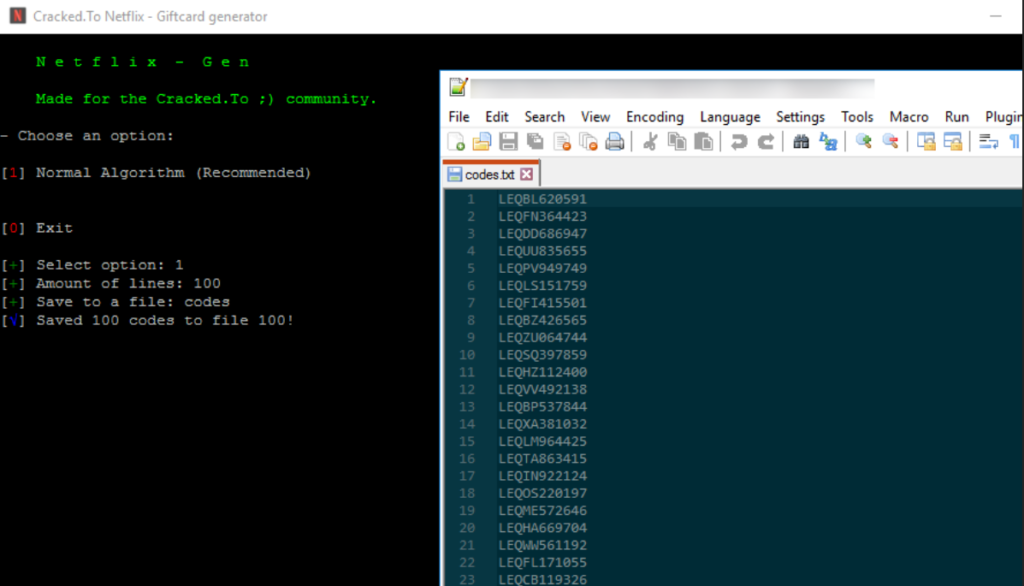The width and height of the screenshot is (1024, 586).
Task: Redo the last undone edit
Action: point(765,141)
